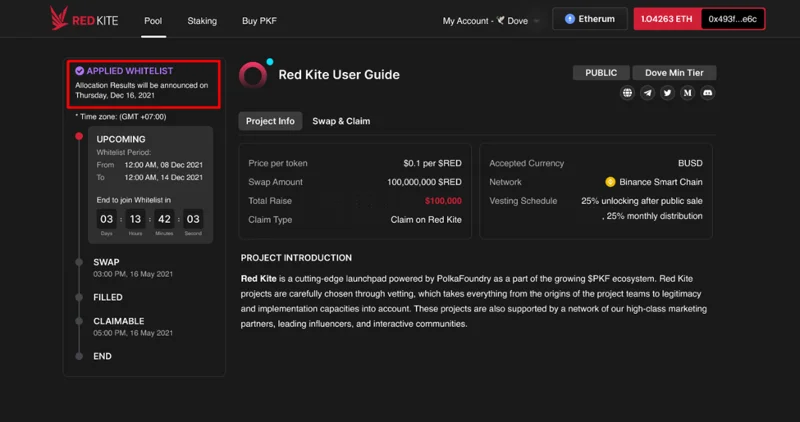
Task: Open the Telegram icon link
Action: (x=647, y=93)
